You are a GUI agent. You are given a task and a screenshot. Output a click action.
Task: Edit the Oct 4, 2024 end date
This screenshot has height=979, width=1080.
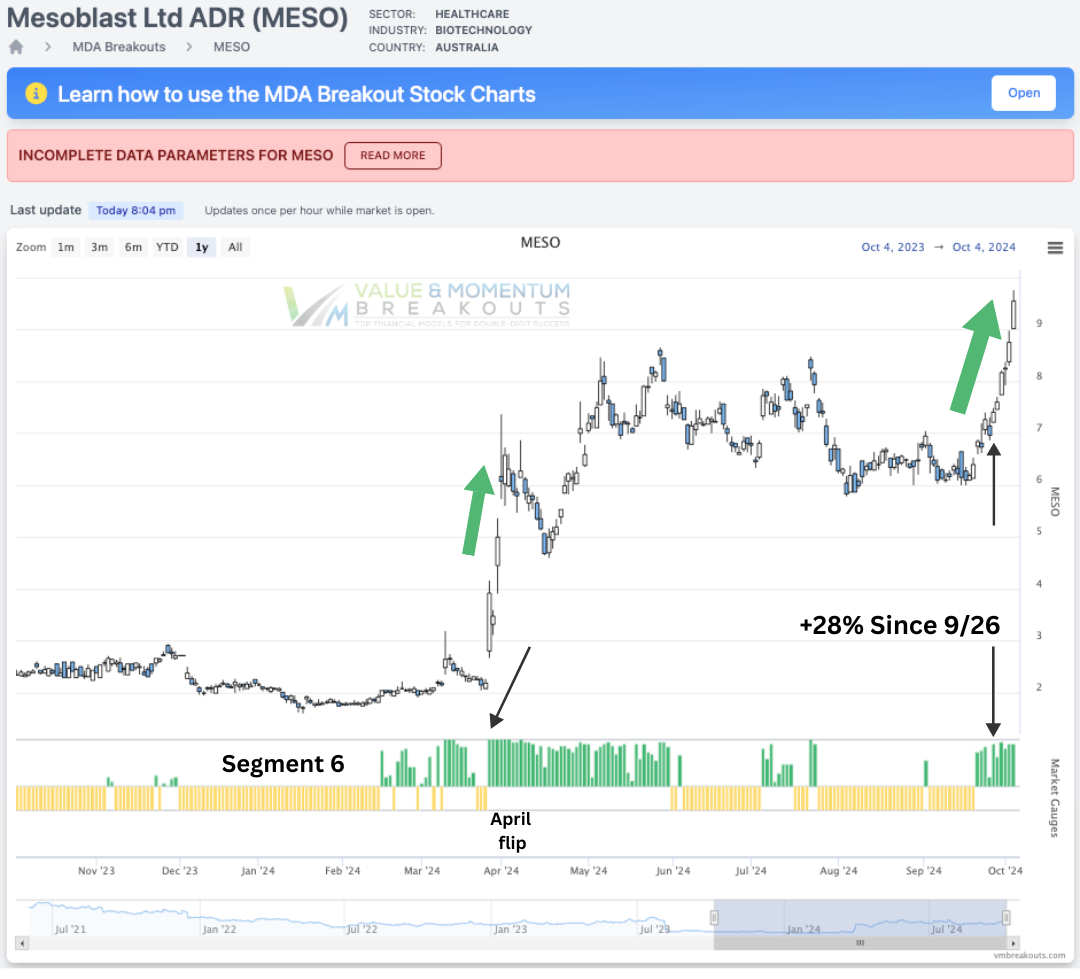984,247
